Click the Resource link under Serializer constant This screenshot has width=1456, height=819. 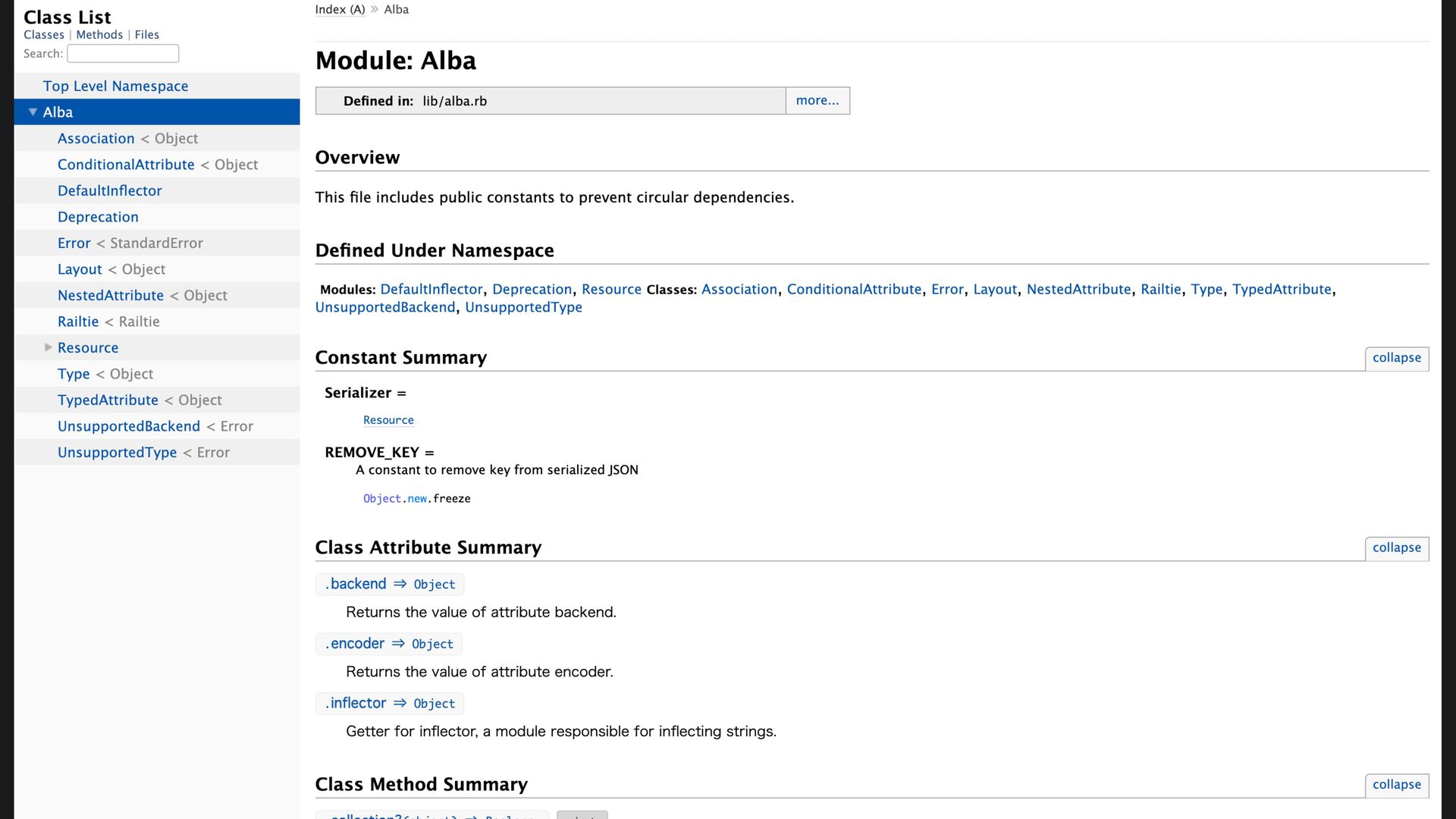388,420
